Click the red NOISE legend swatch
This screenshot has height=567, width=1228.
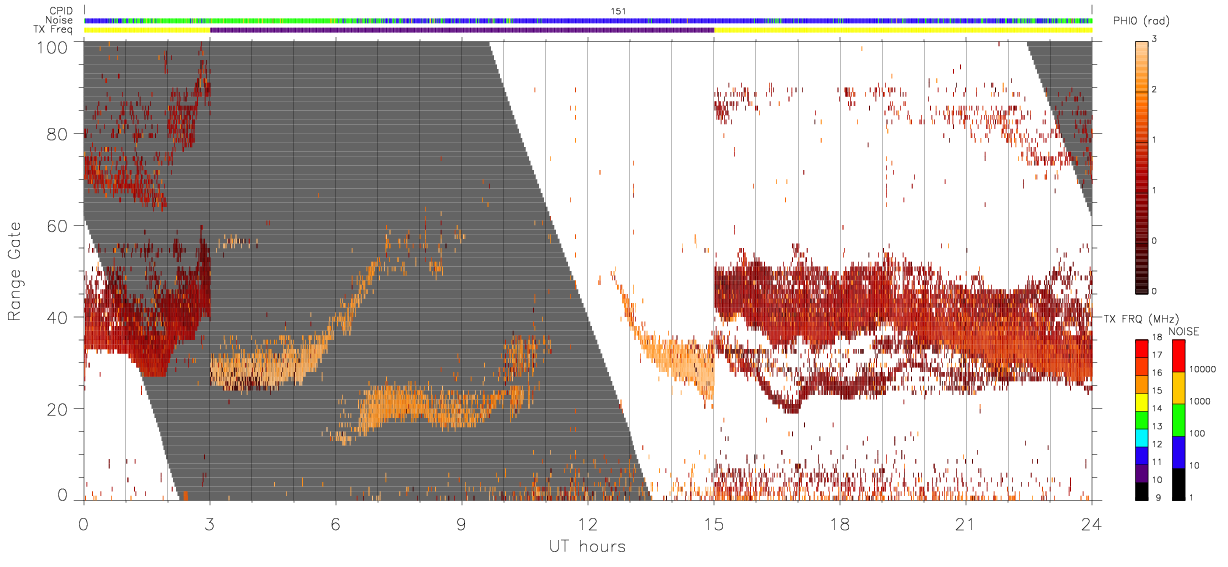point(1177,355)
